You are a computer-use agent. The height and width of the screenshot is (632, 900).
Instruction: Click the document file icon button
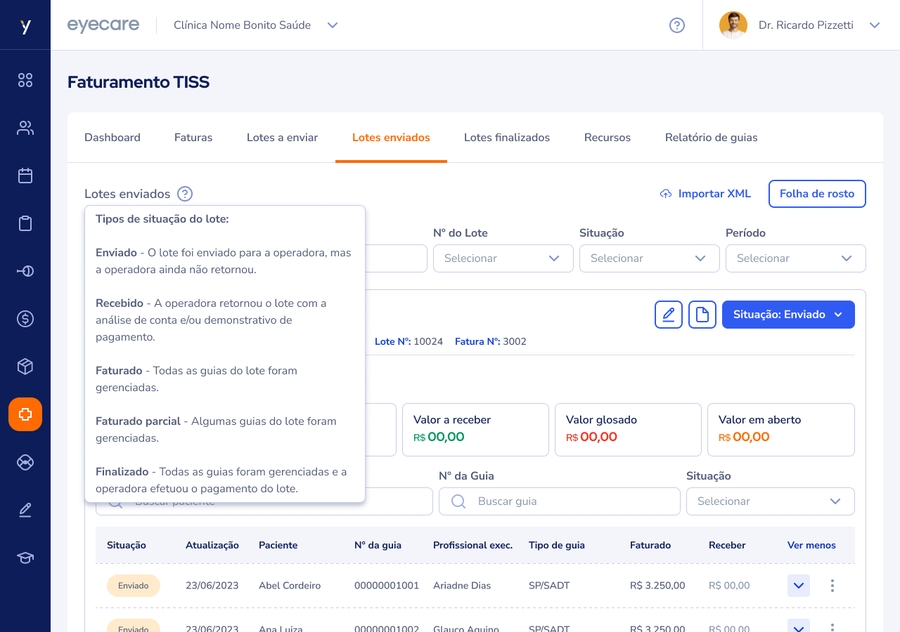pyautogui.click(x=702, y=315)
